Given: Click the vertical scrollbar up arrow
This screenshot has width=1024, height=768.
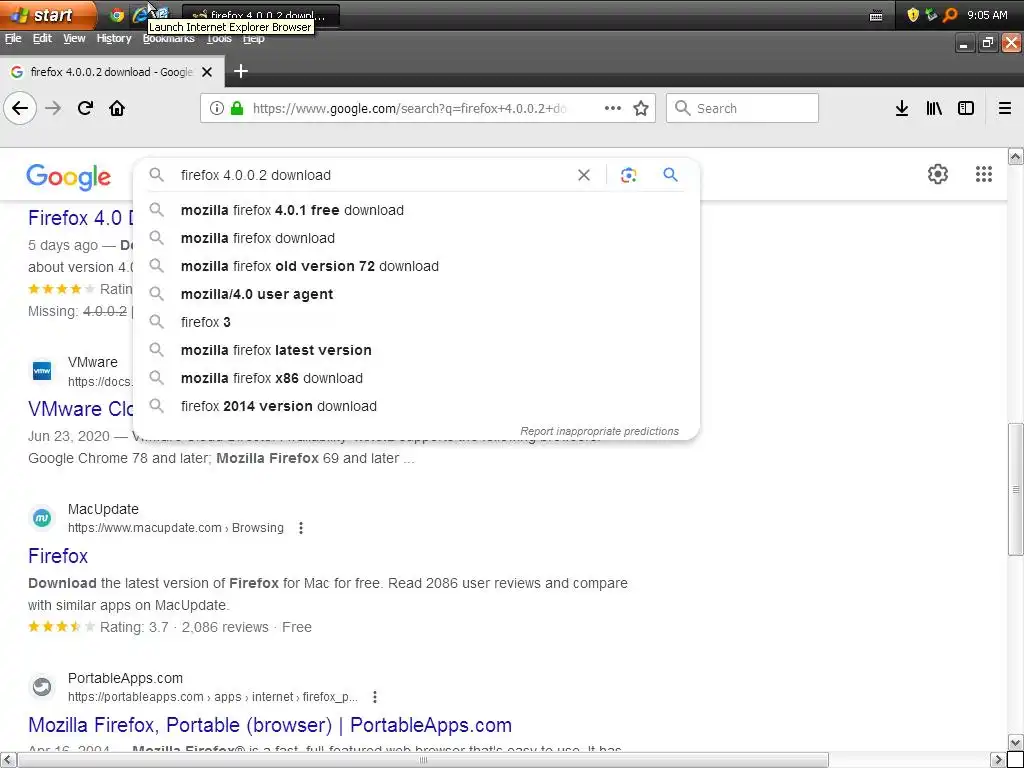Looking at the screenshot, I should [1016, 156].
